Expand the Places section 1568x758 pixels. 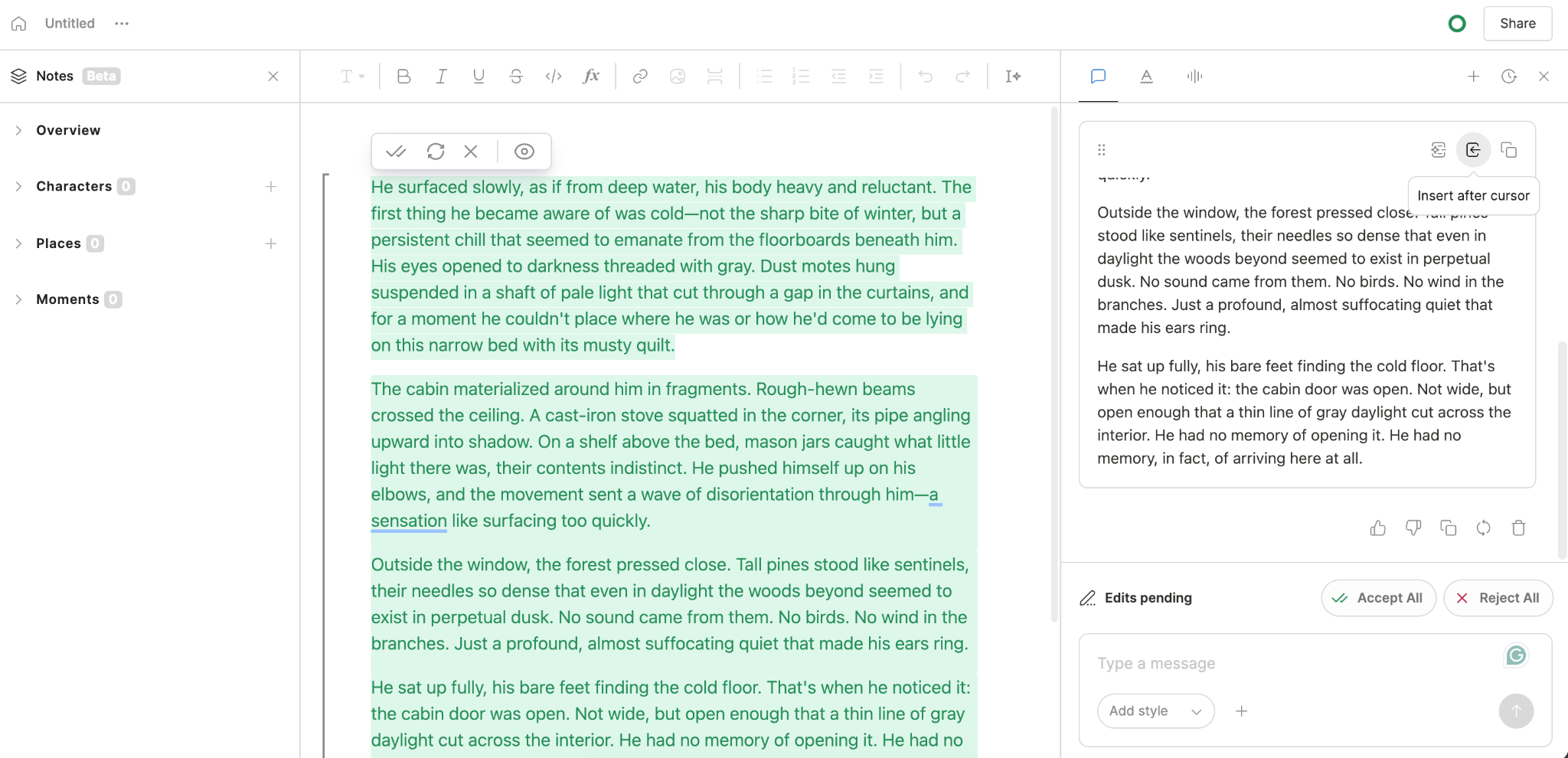[18, 243]
